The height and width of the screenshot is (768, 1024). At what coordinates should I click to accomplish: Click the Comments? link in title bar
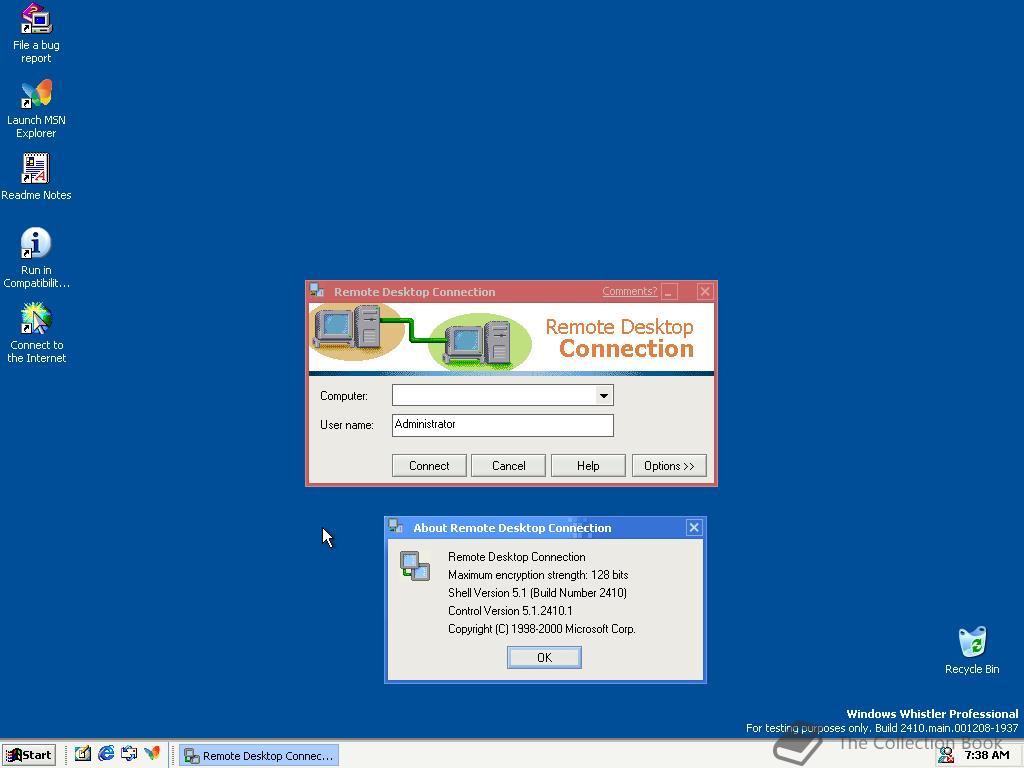630,291
